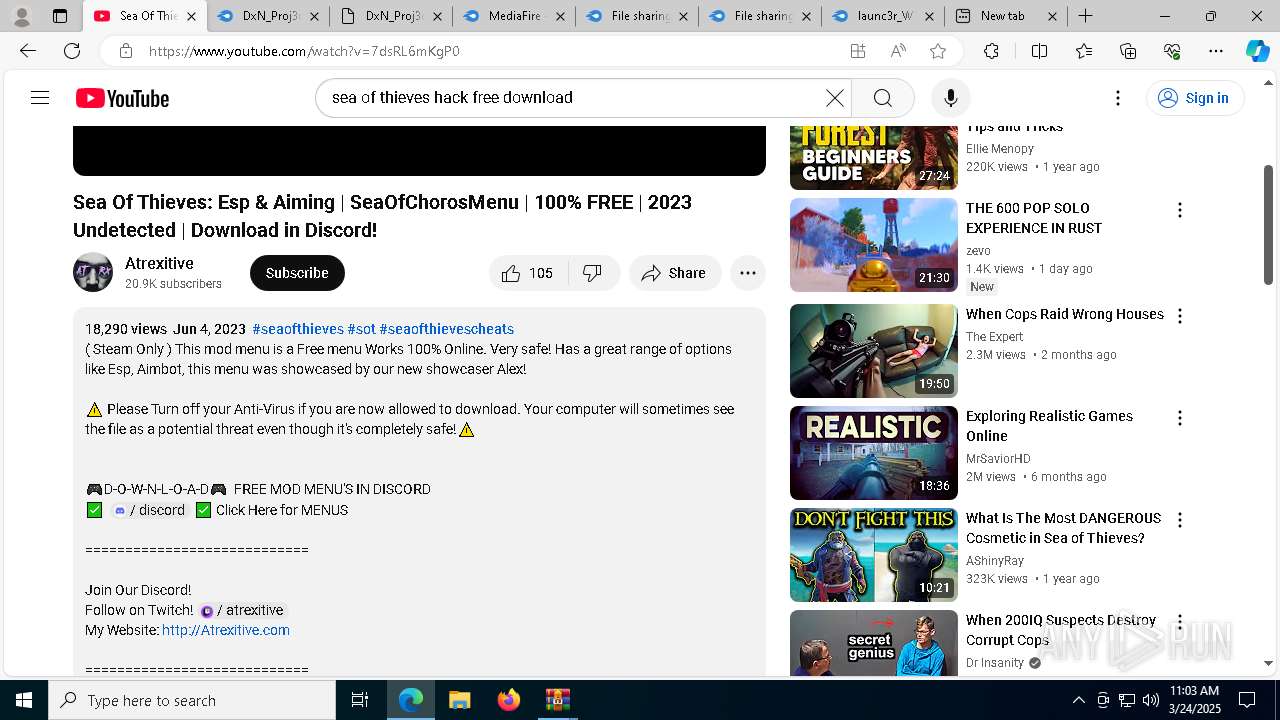This screenshot has height=720, width=1280.
Task: Open YouTube settings three-dot menu
Action: 1118,98
